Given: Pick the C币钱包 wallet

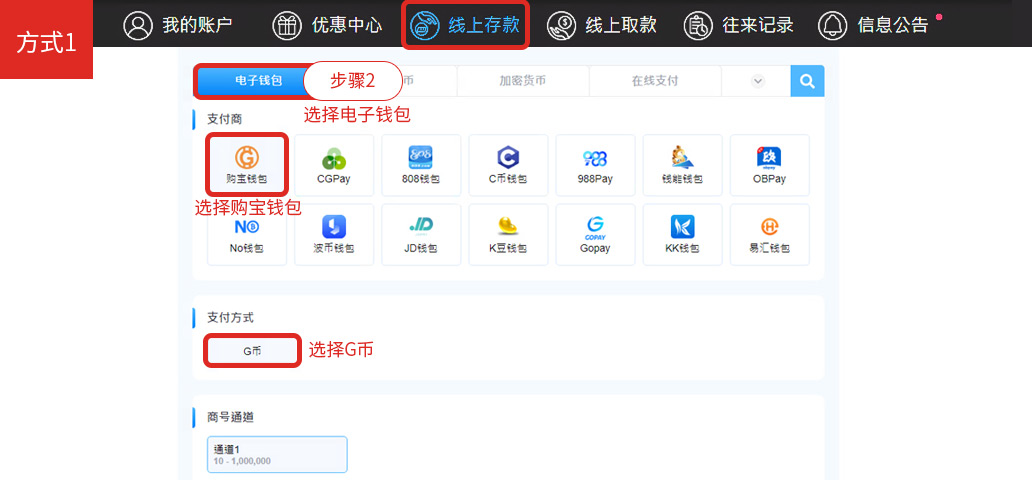Looking at the screenshot, I should click(x=508, y=165).
